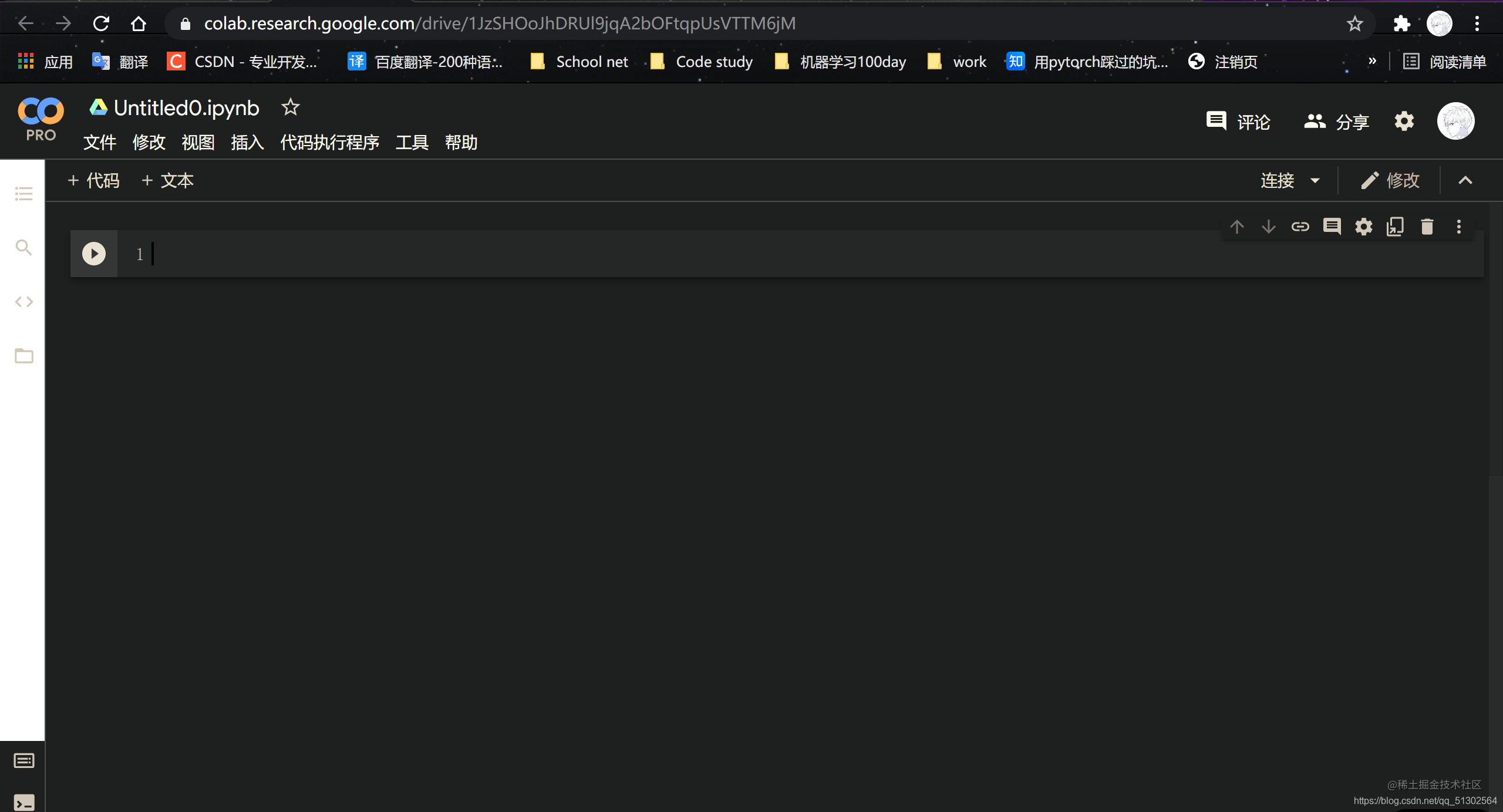Screen dimensions: 1503x812
Task: Open the find and replace search icon
Action: [23, 247]
